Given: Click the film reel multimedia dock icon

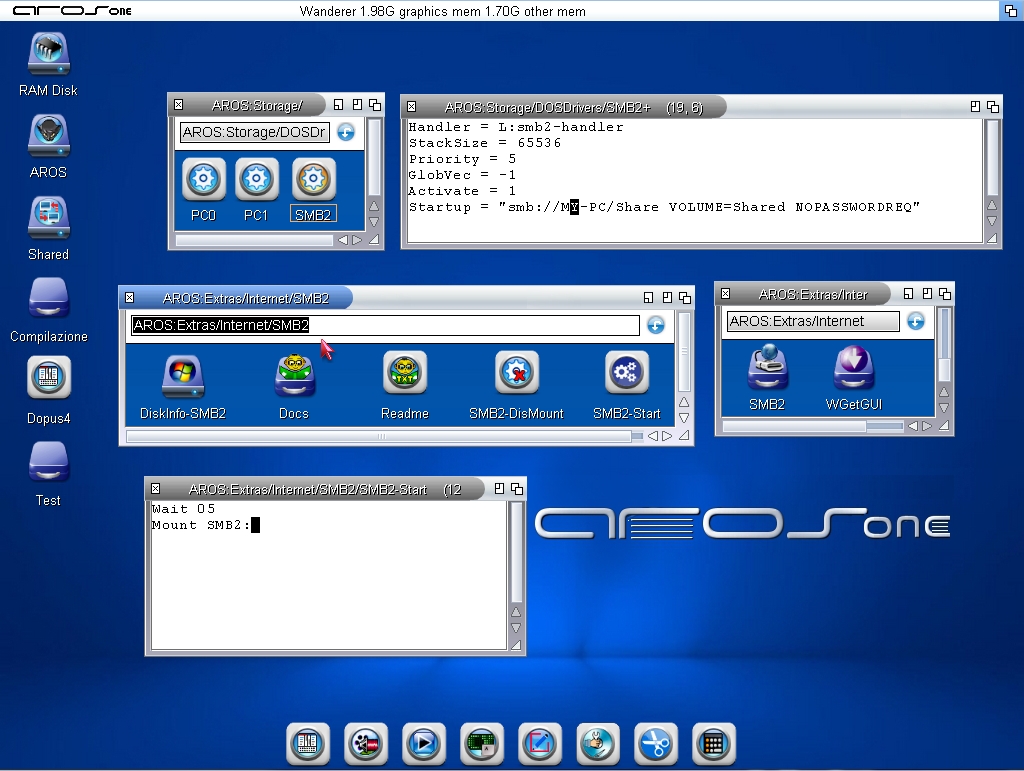Looking at the screenshot, I should (x=366, y=744).
